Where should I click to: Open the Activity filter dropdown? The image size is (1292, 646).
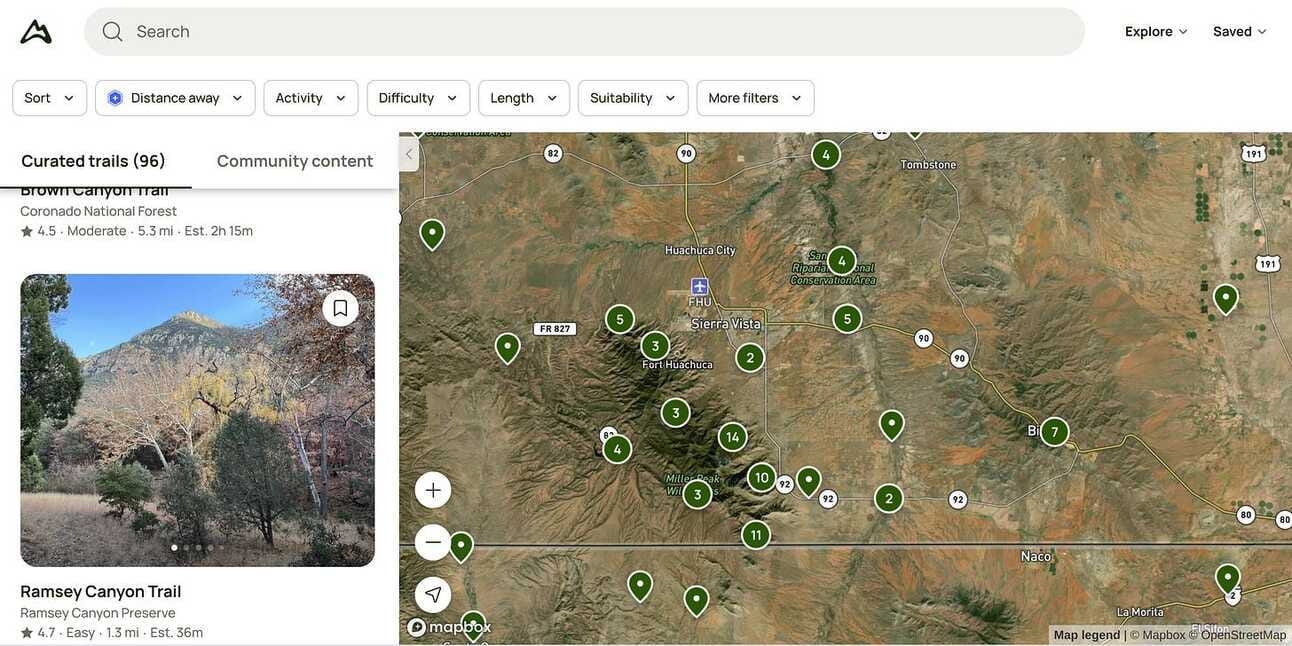point(311,98)
